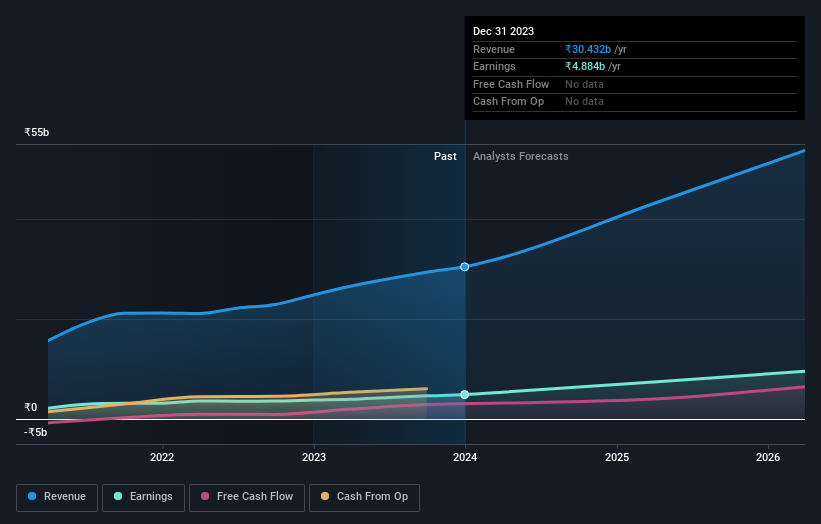821x524 pixels.
Task: Click the orange Cash From Op legend dot
Action: [x=325, y=496]
